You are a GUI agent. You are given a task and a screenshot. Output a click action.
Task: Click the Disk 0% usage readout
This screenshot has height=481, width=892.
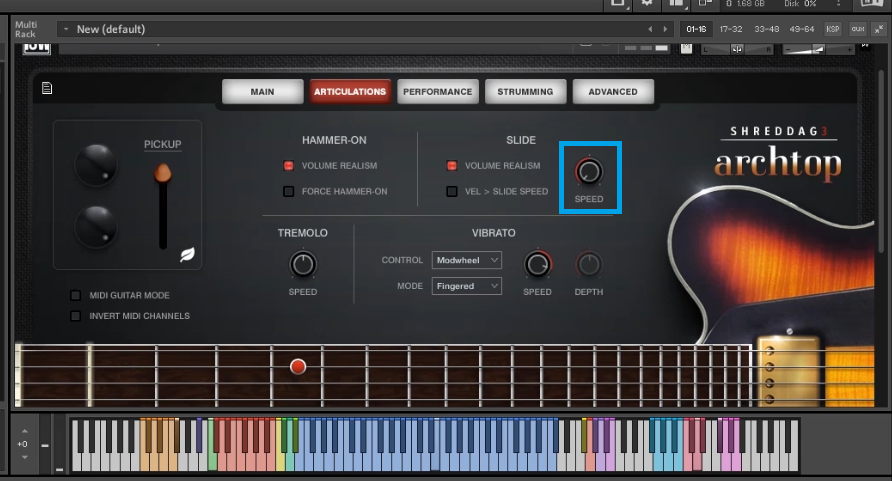coord(800,3)
